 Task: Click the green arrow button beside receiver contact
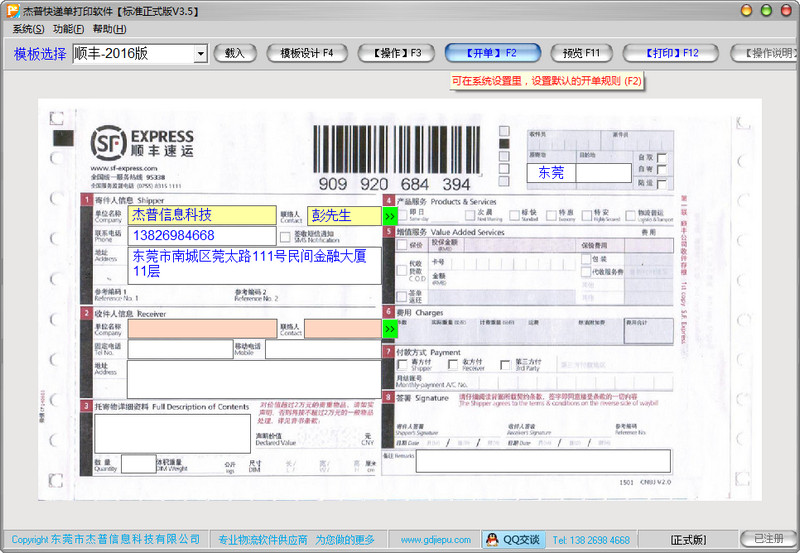click(389, 329)
